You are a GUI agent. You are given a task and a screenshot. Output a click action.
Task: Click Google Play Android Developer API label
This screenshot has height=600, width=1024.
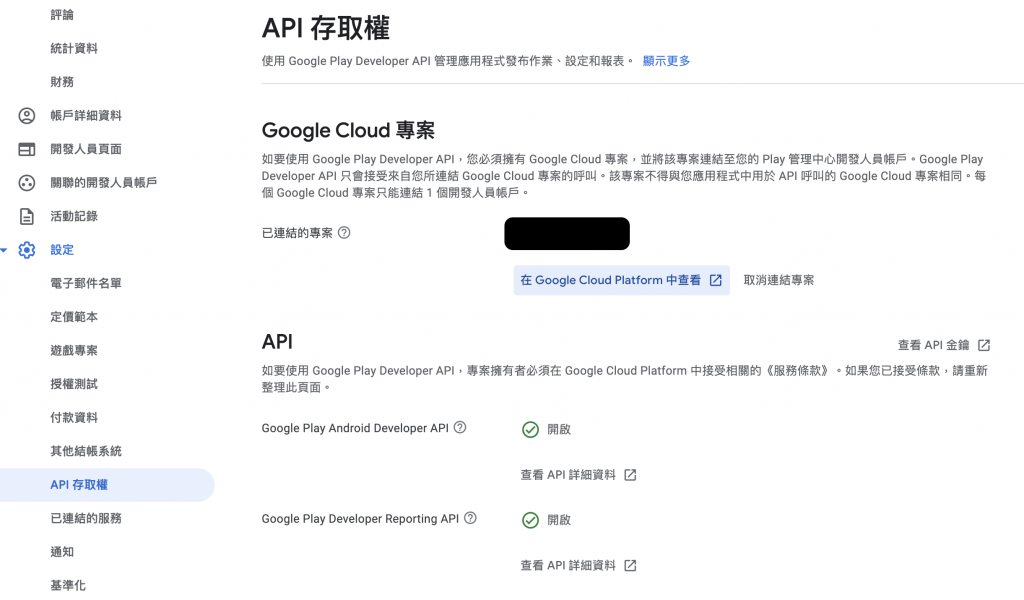point(355,428)
